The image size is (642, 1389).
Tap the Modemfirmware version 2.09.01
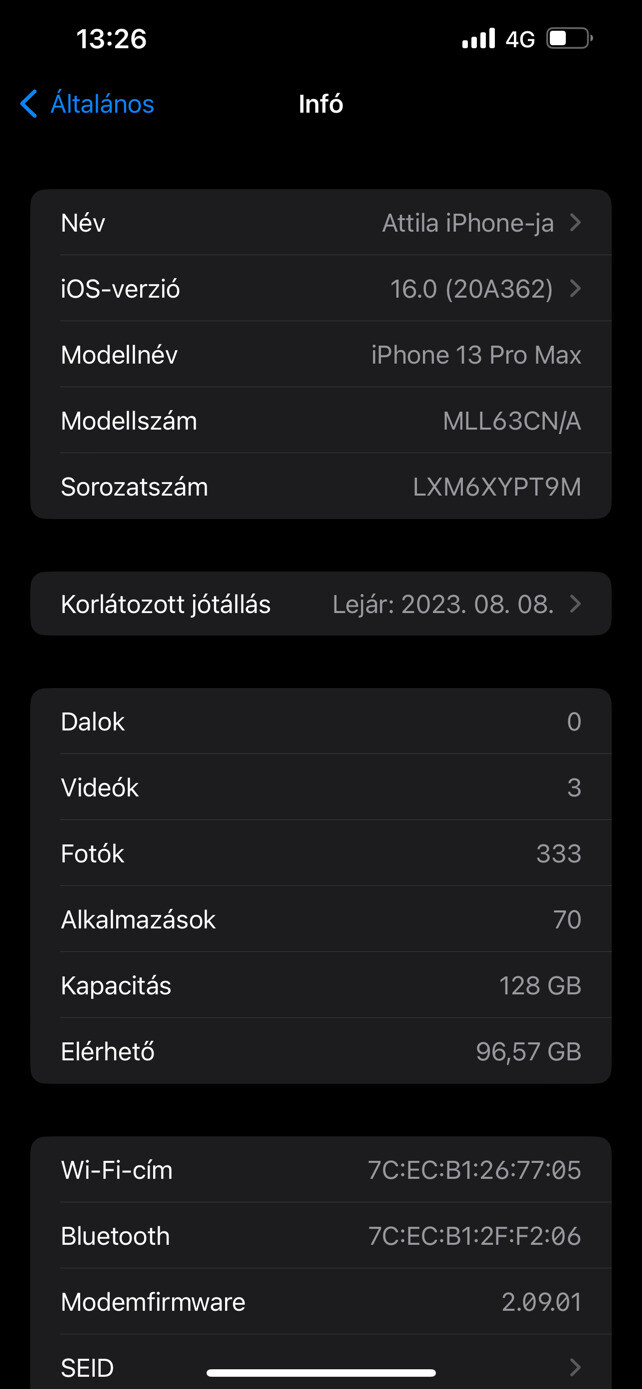[x=541, y=1302]
